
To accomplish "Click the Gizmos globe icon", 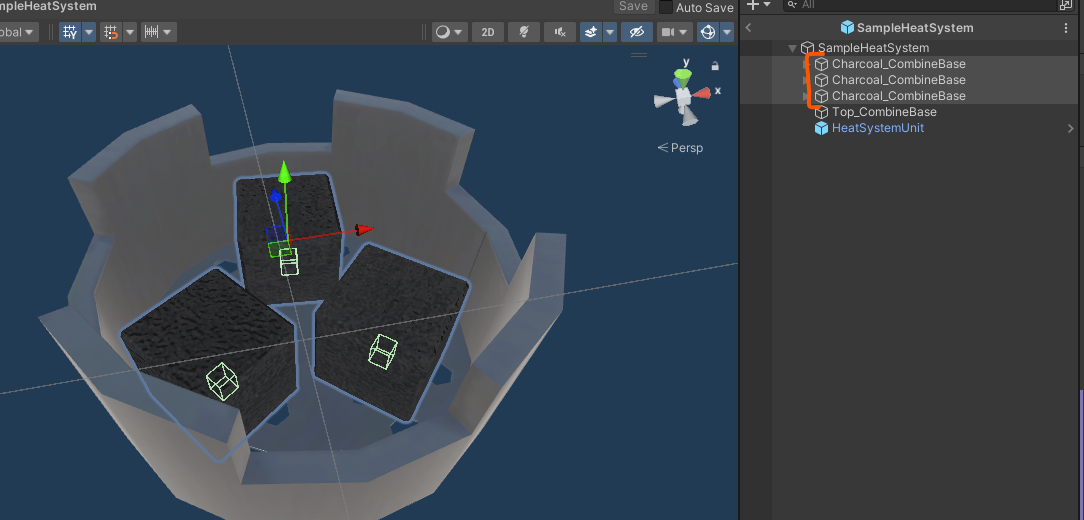I will pos(708,32).
